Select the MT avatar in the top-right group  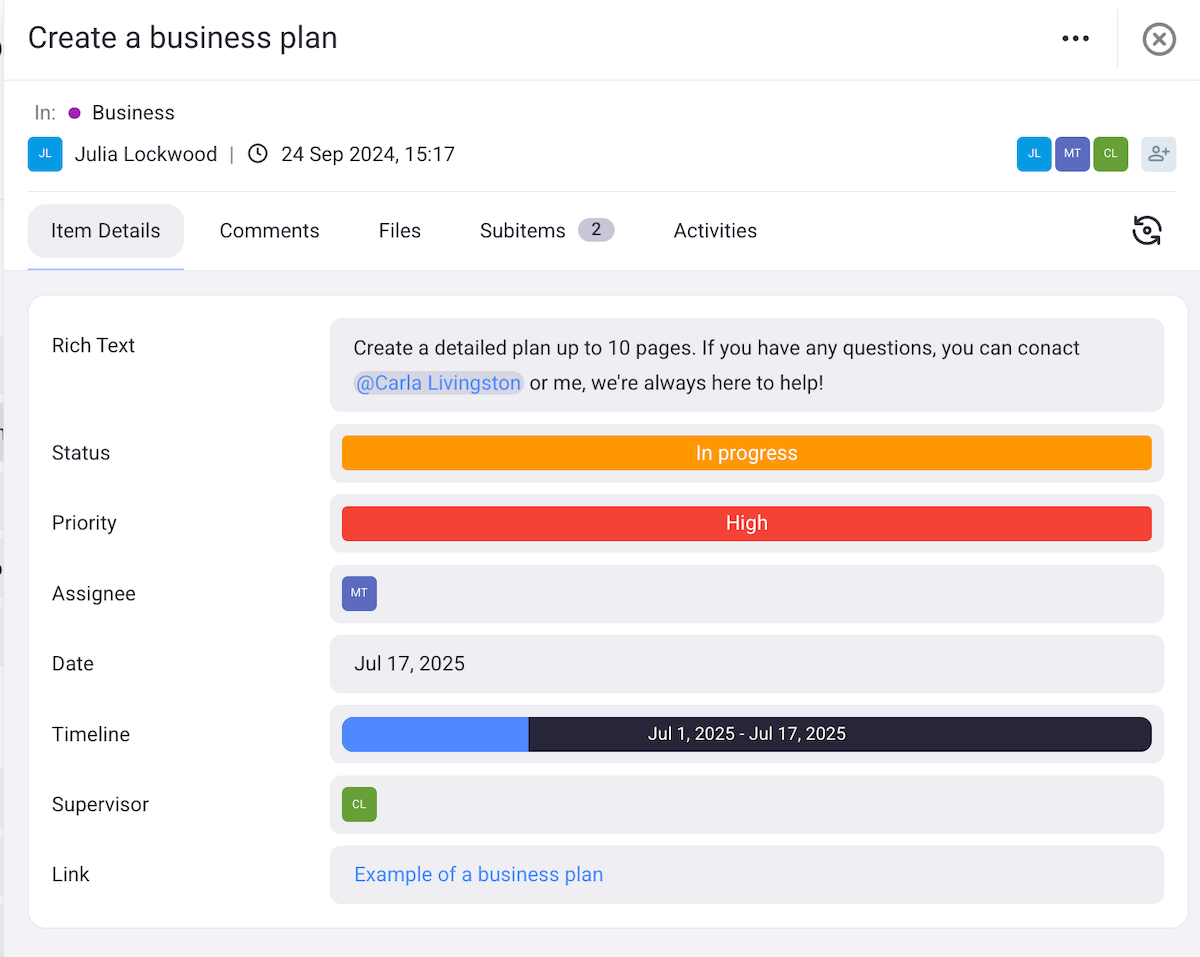1072,154
